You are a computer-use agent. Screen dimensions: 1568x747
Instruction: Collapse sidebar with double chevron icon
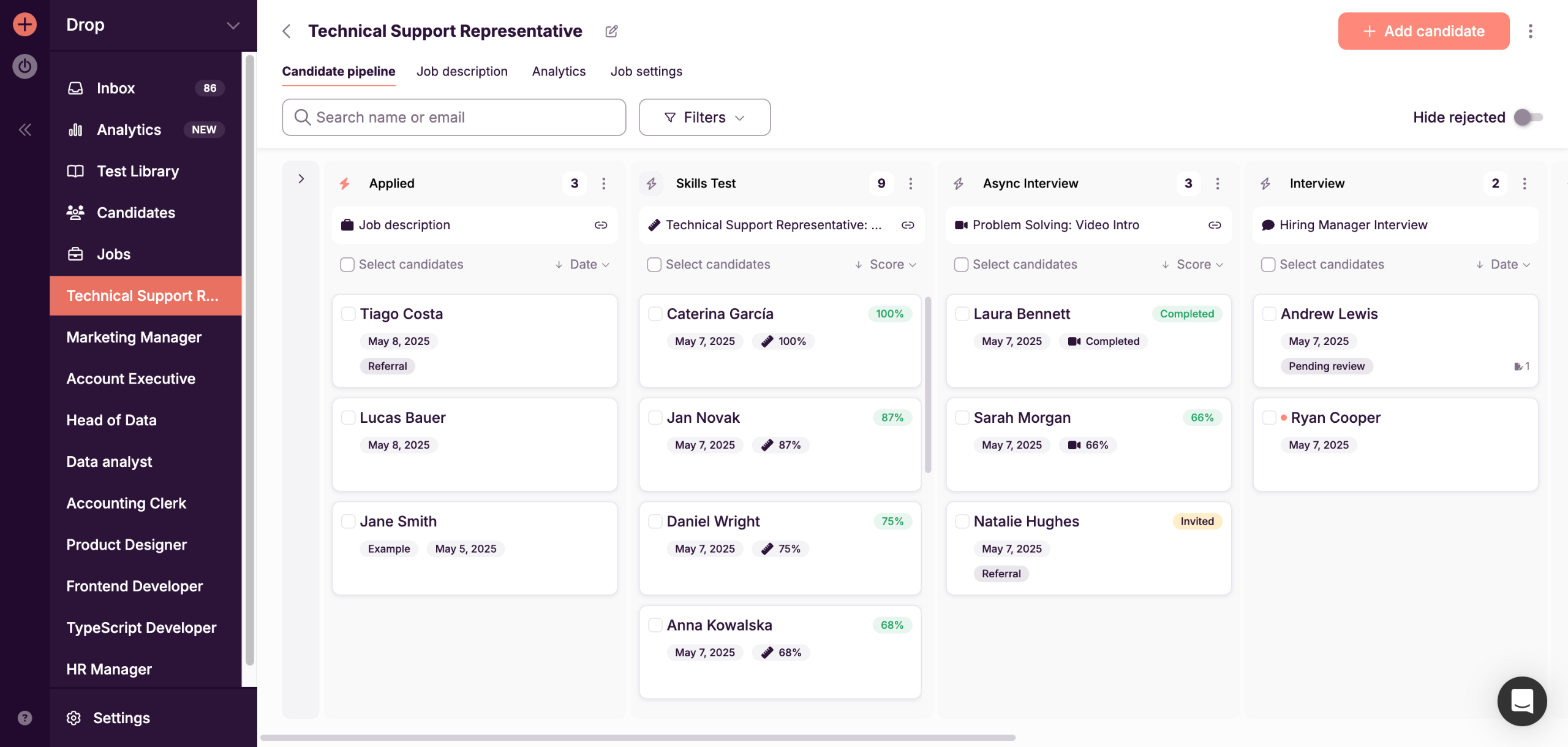click(24, 129)
